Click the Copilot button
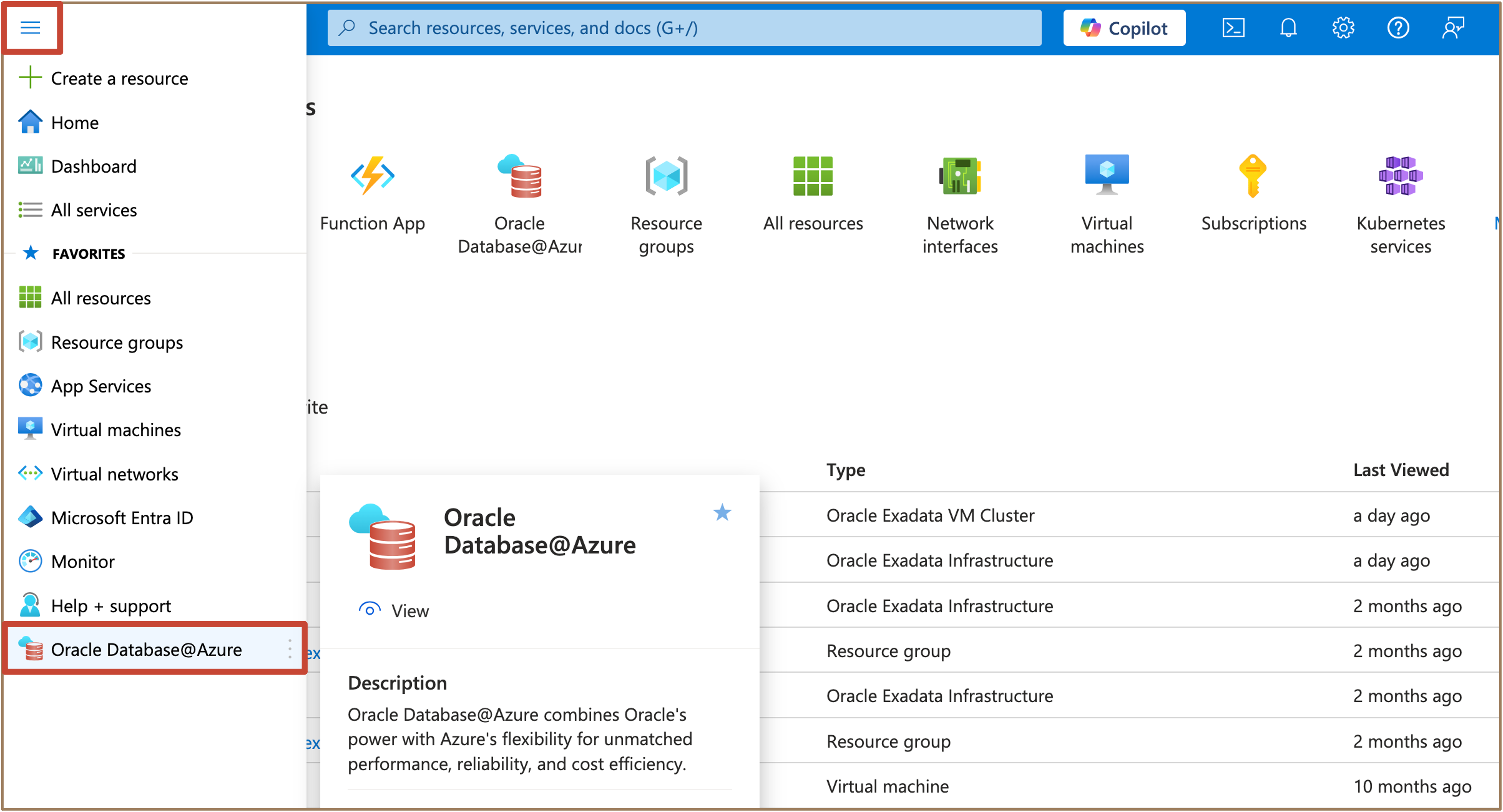Viewport: 1503px width, 812px height. pos(1124,27)
